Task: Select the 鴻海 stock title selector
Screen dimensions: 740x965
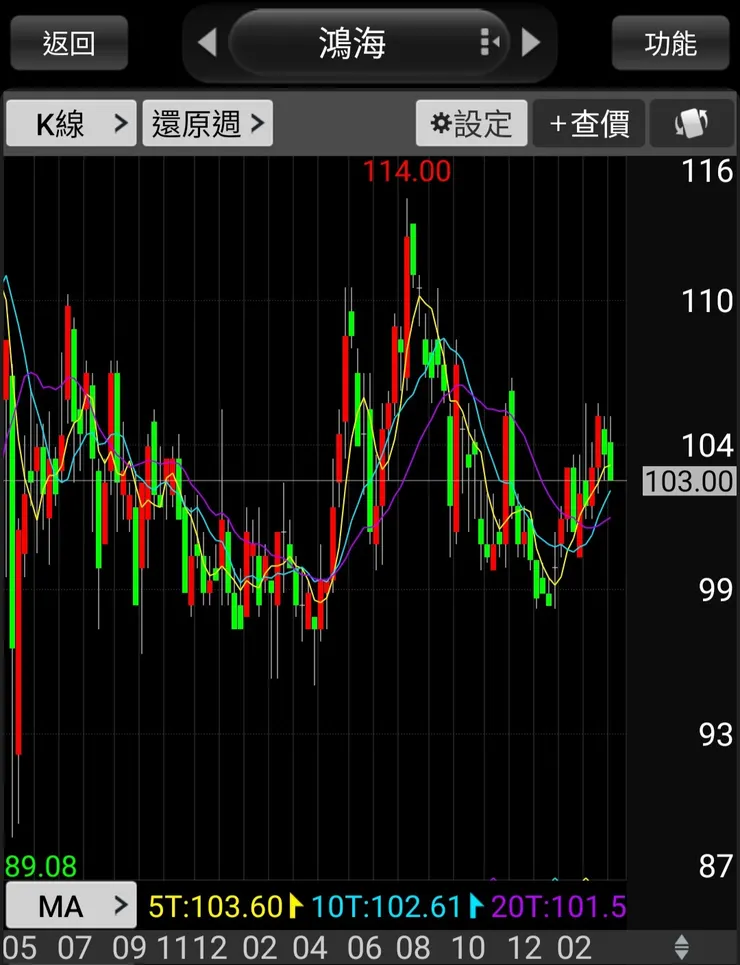Action: (x=369, y=43)
